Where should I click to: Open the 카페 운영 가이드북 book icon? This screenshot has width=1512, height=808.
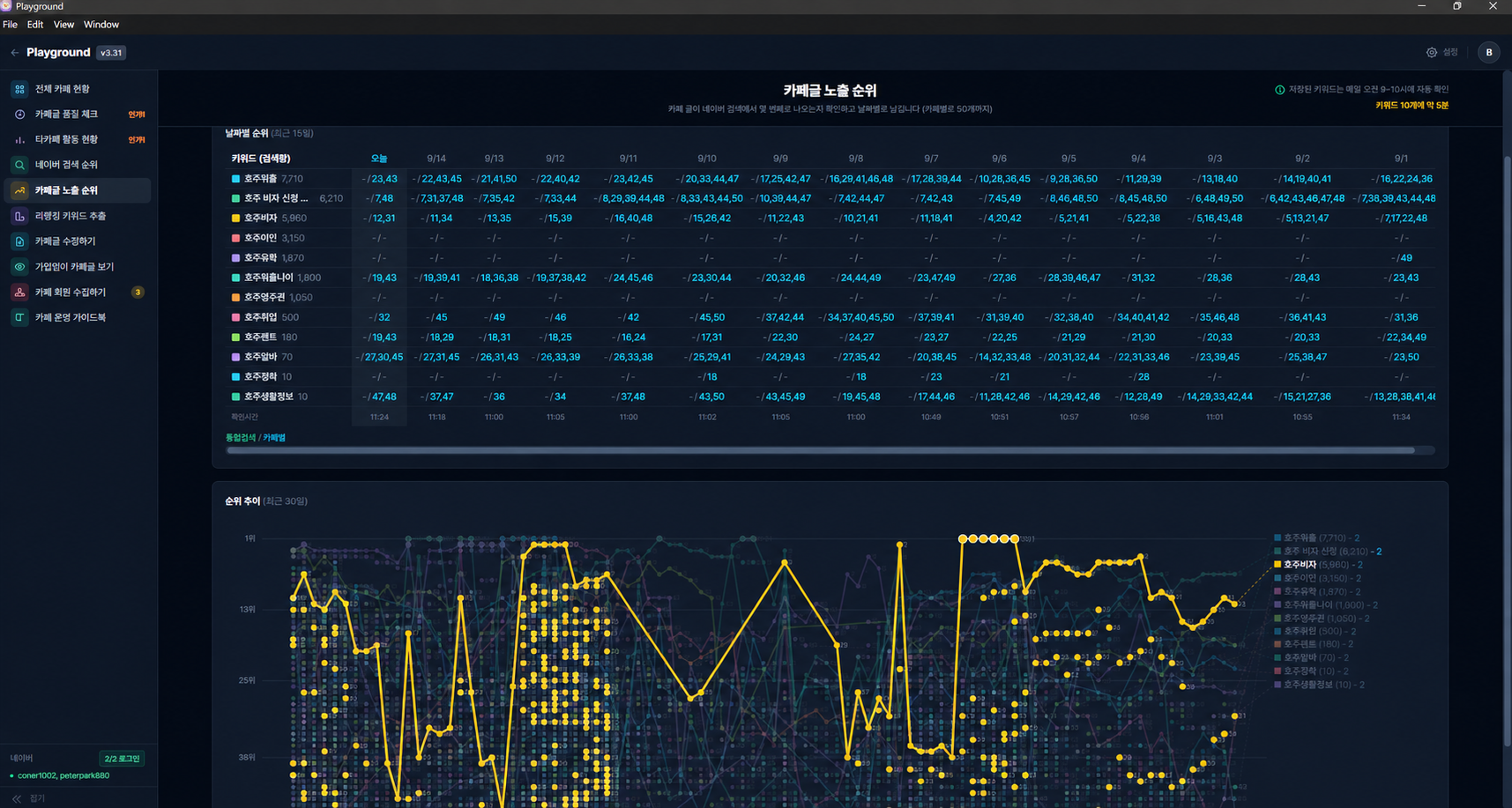(19, 317)
